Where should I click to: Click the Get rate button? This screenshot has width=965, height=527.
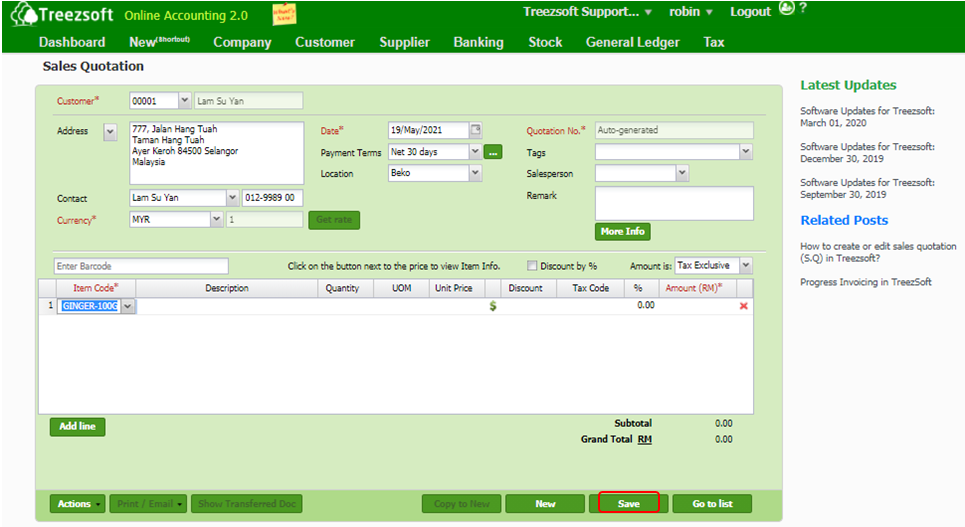334,220
